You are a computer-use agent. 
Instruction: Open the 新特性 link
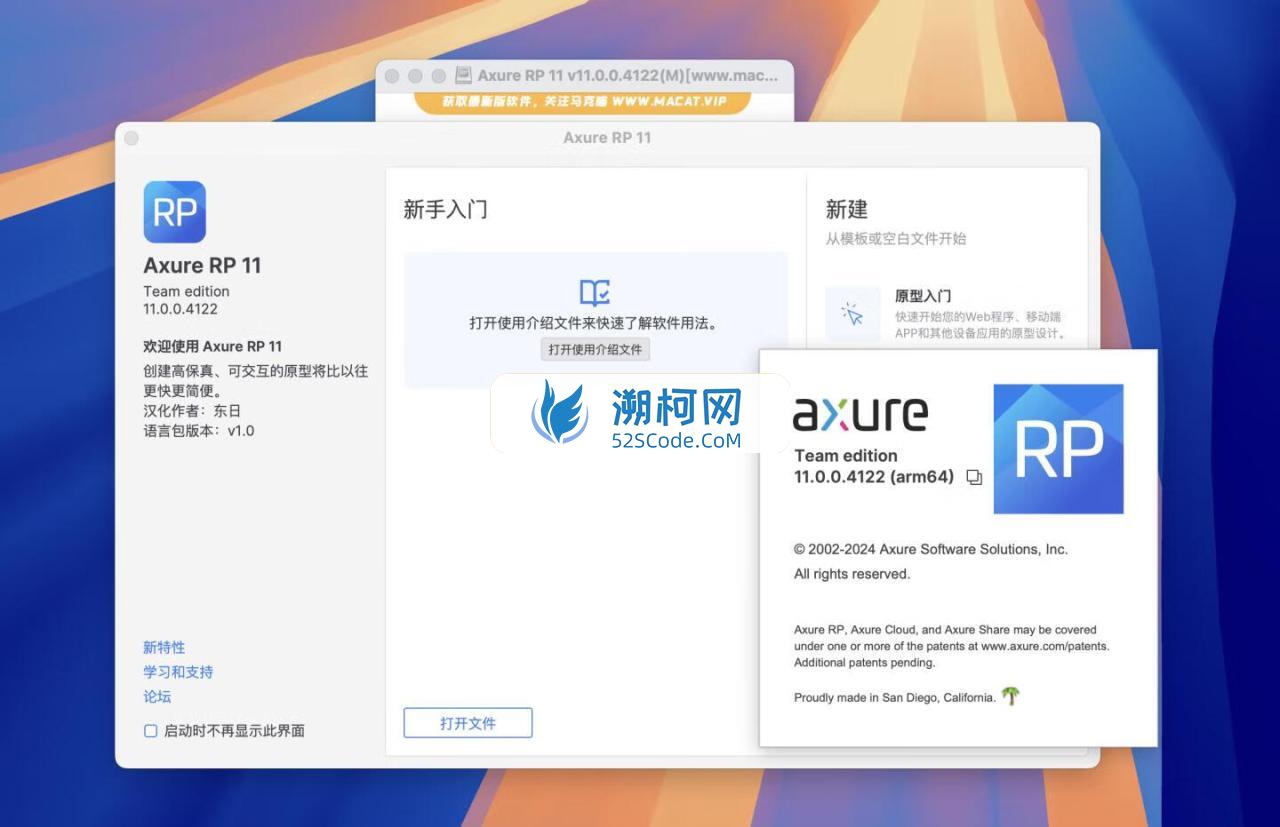(x=164, y=647)
